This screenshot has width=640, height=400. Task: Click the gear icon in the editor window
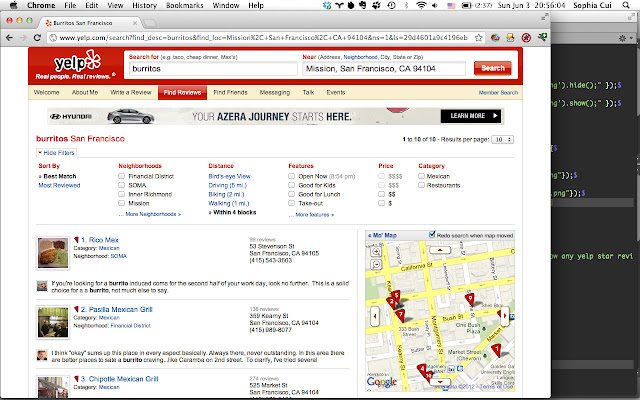pos(622,38)
